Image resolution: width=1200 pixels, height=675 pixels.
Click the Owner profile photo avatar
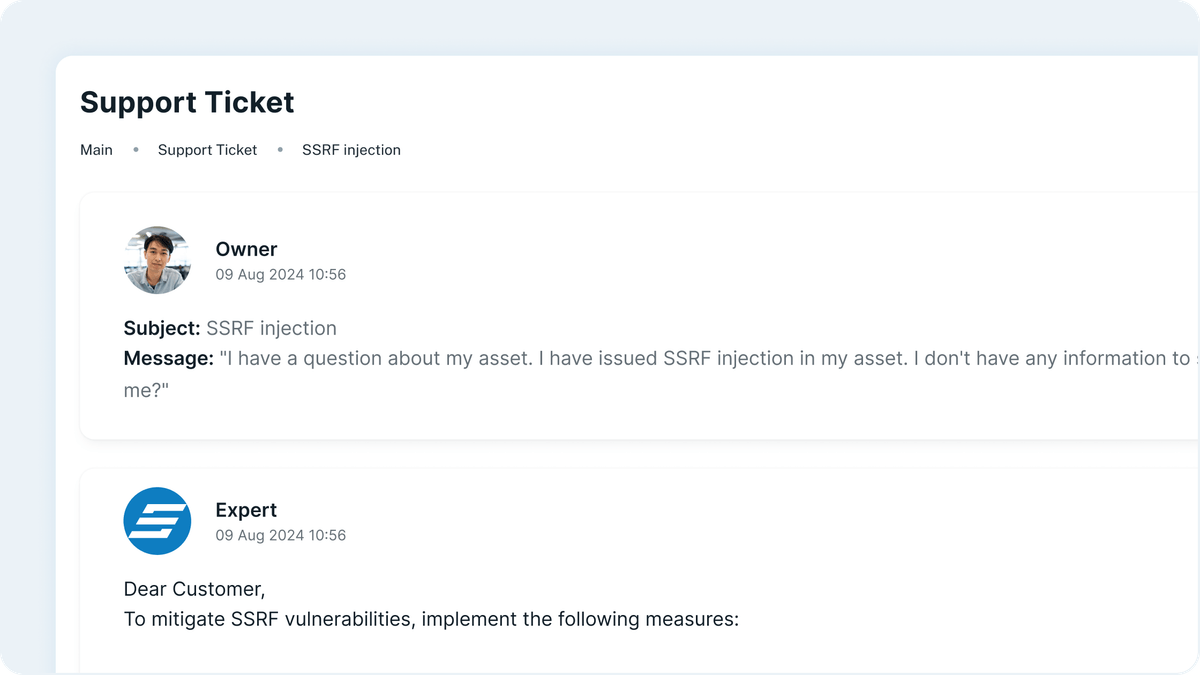(157, 260)
